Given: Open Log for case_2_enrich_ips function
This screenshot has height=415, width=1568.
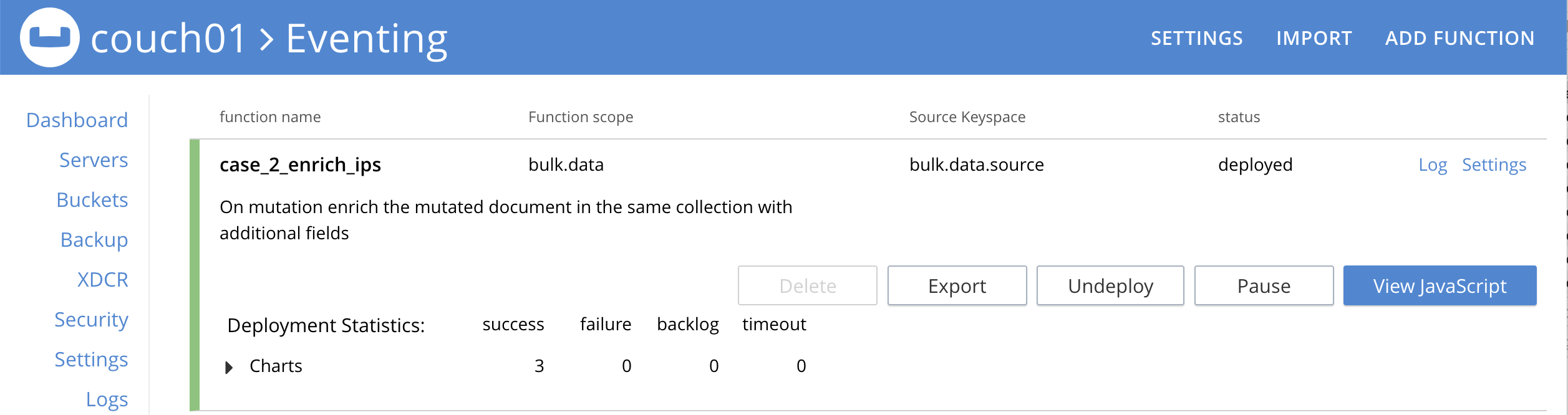Looking at the screenshot, I should click(x=1432, y=165).
